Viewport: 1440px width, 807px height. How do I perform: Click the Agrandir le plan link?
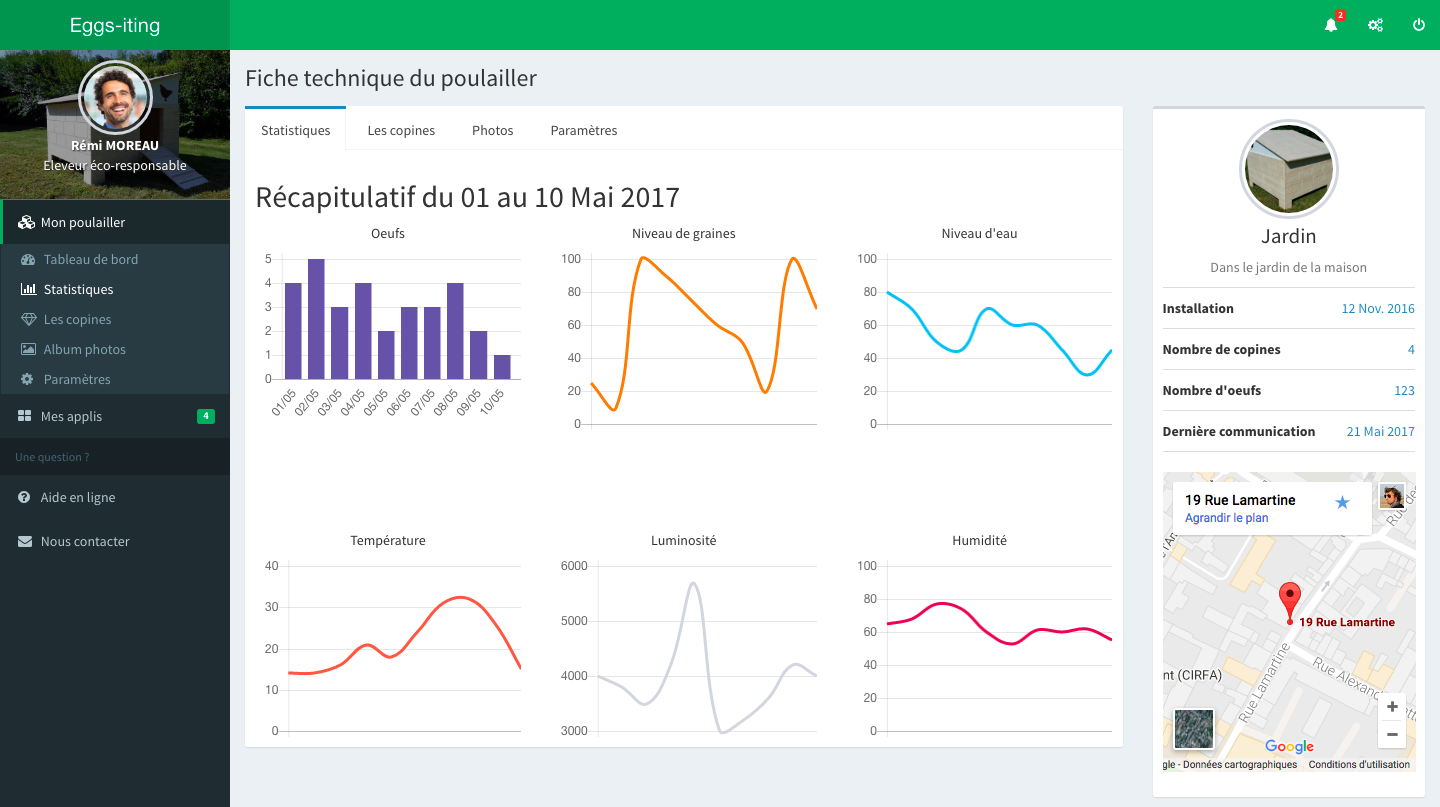pos(1226,518)
